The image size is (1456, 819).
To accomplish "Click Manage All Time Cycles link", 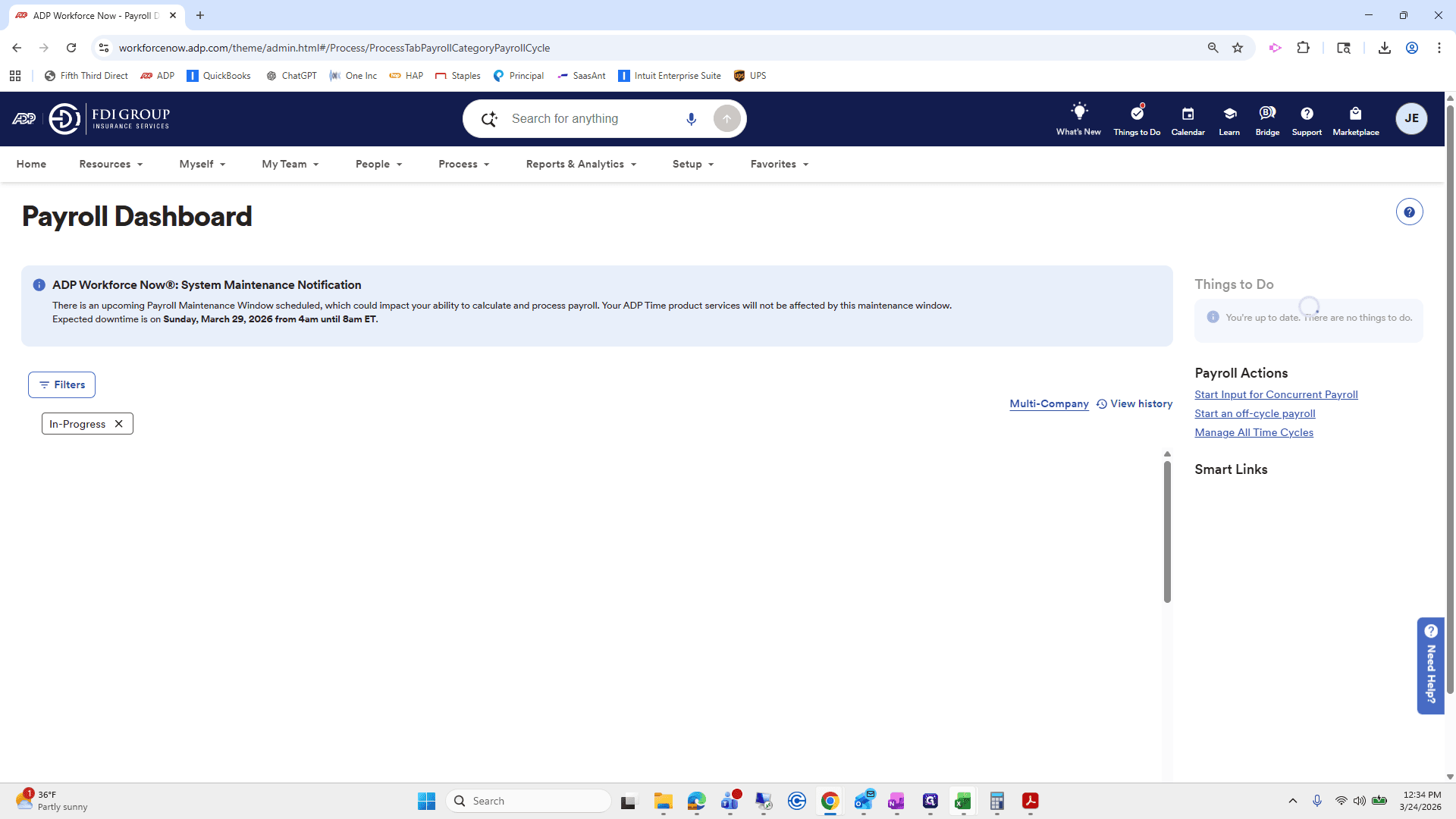I will click(x=1254, y=432).
